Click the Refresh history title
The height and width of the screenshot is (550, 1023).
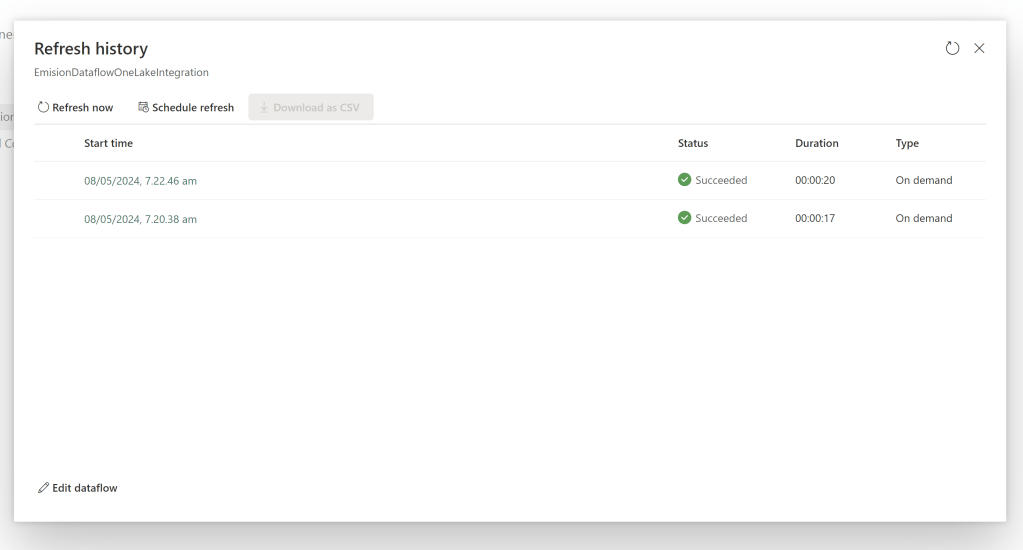pyautogui.click(x=91, y=49)
